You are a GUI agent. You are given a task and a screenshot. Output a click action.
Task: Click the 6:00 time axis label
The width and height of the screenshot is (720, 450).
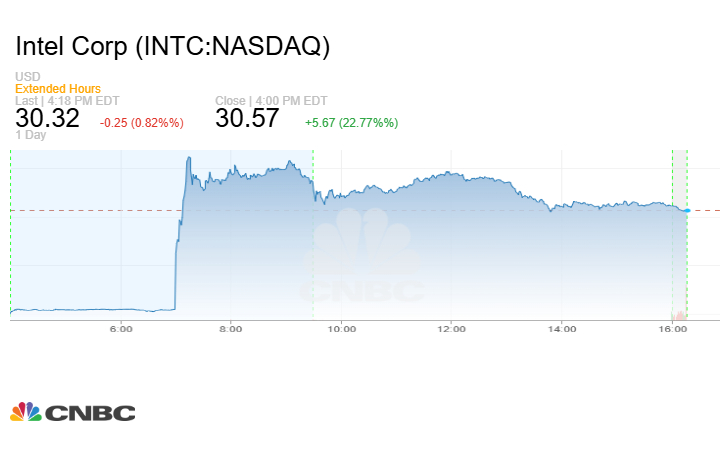tap(121, 328)
